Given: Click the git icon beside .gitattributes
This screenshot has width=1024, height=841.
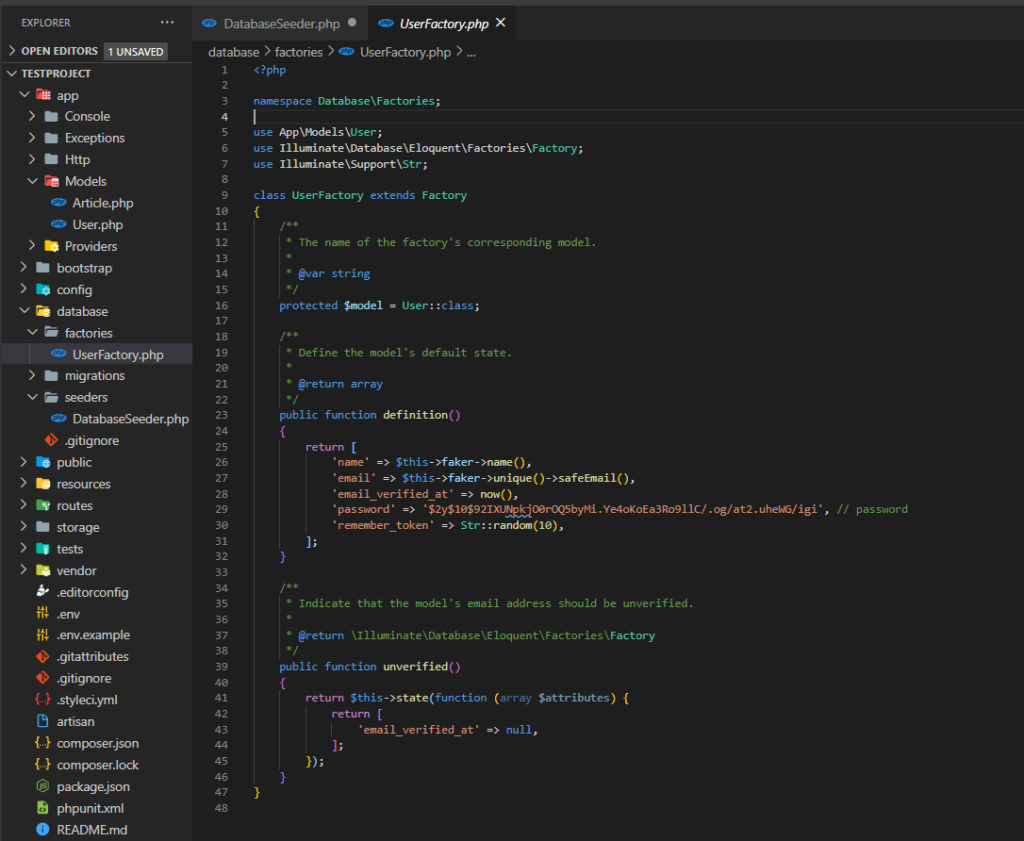Looking at the screenshot, I should [42, 657].
